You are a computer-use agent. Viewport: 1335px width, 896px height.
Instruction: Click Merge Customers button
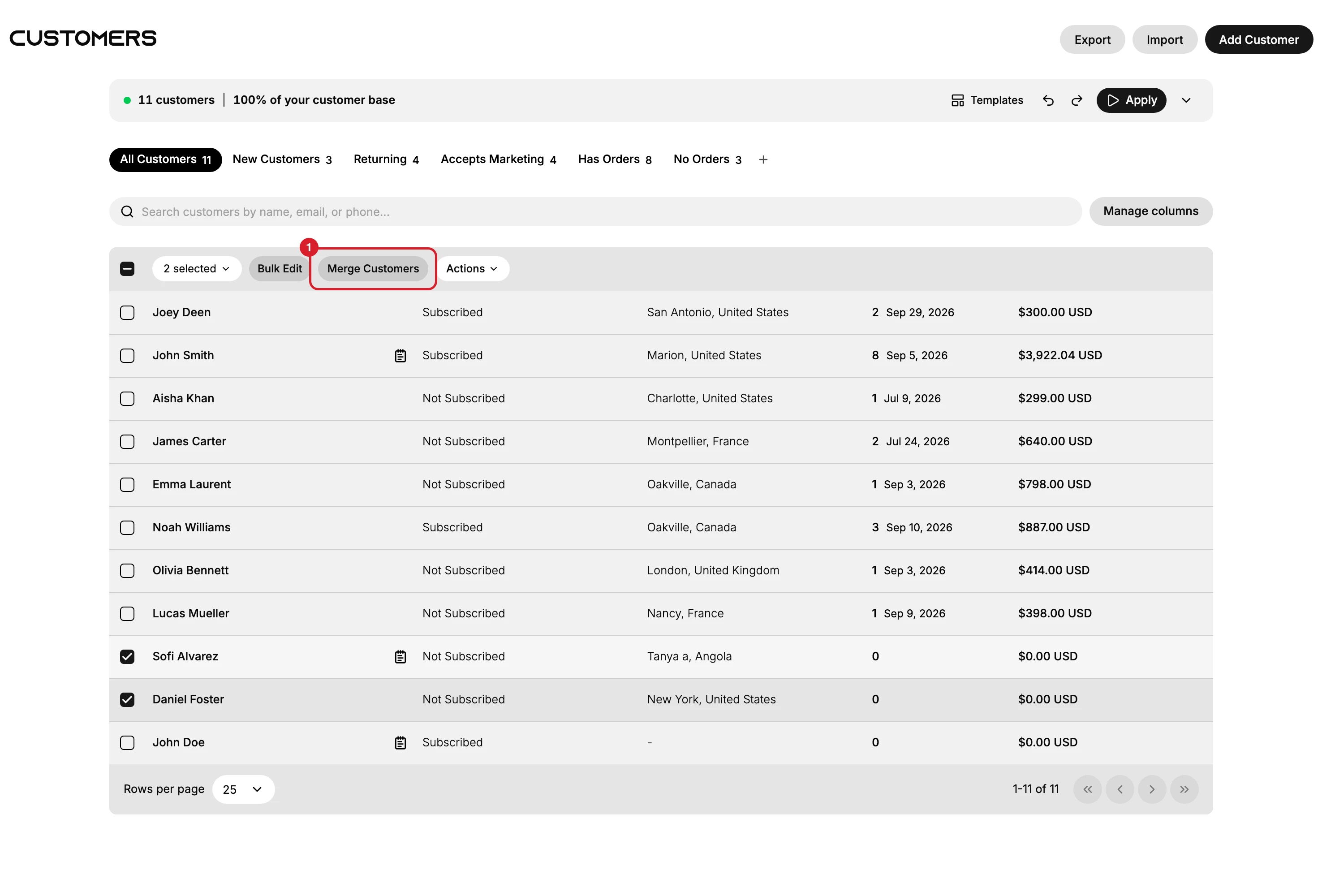(x=373, y=268)
